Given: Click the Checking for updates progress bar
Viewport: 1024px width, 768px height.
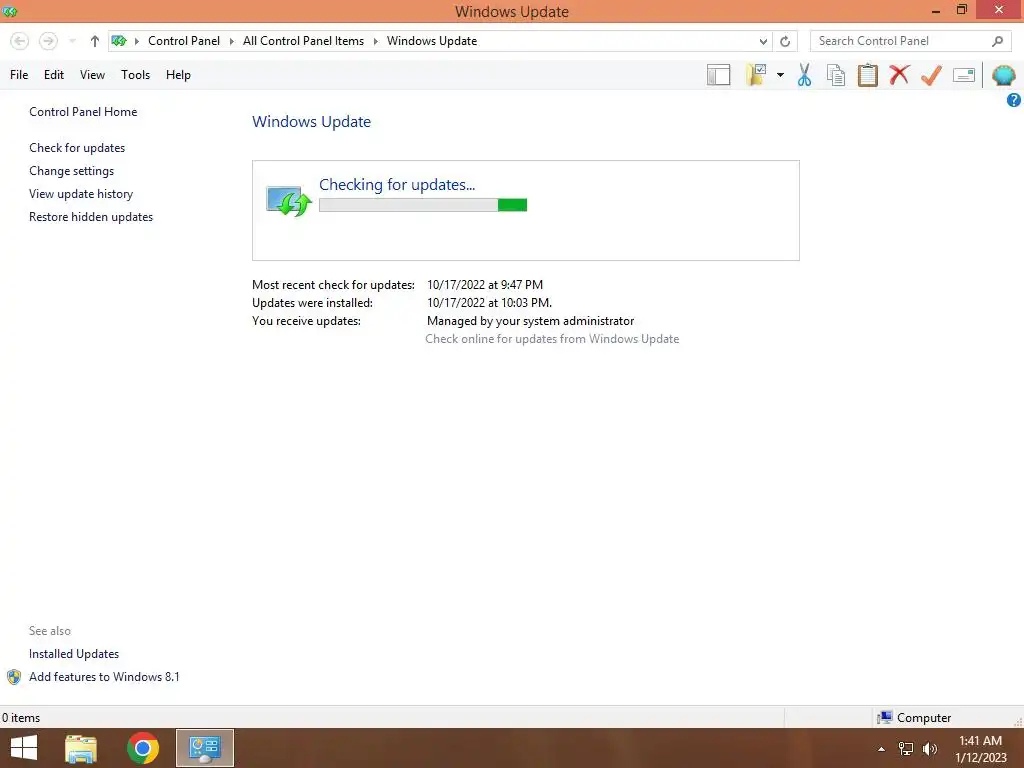Looking at the screenshot, I should (x=423, y=205).
